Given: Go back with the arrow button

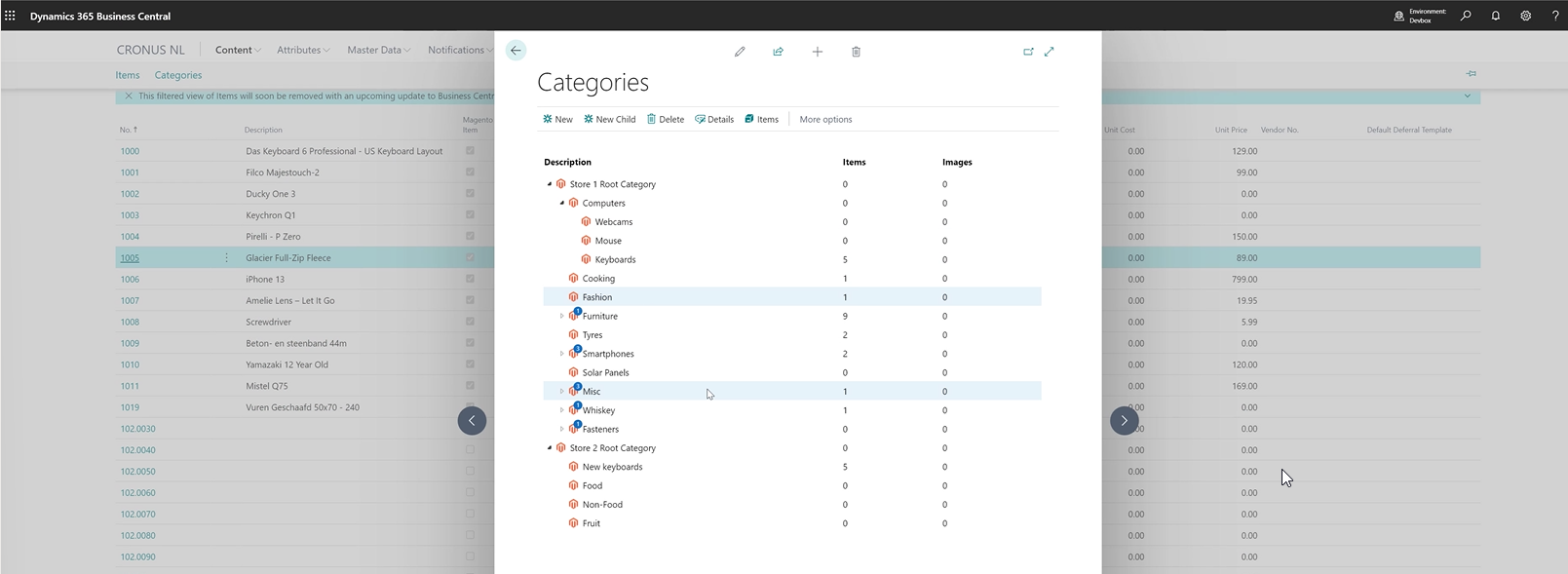Looking at the screenshot, I should [x=516, y=51].
